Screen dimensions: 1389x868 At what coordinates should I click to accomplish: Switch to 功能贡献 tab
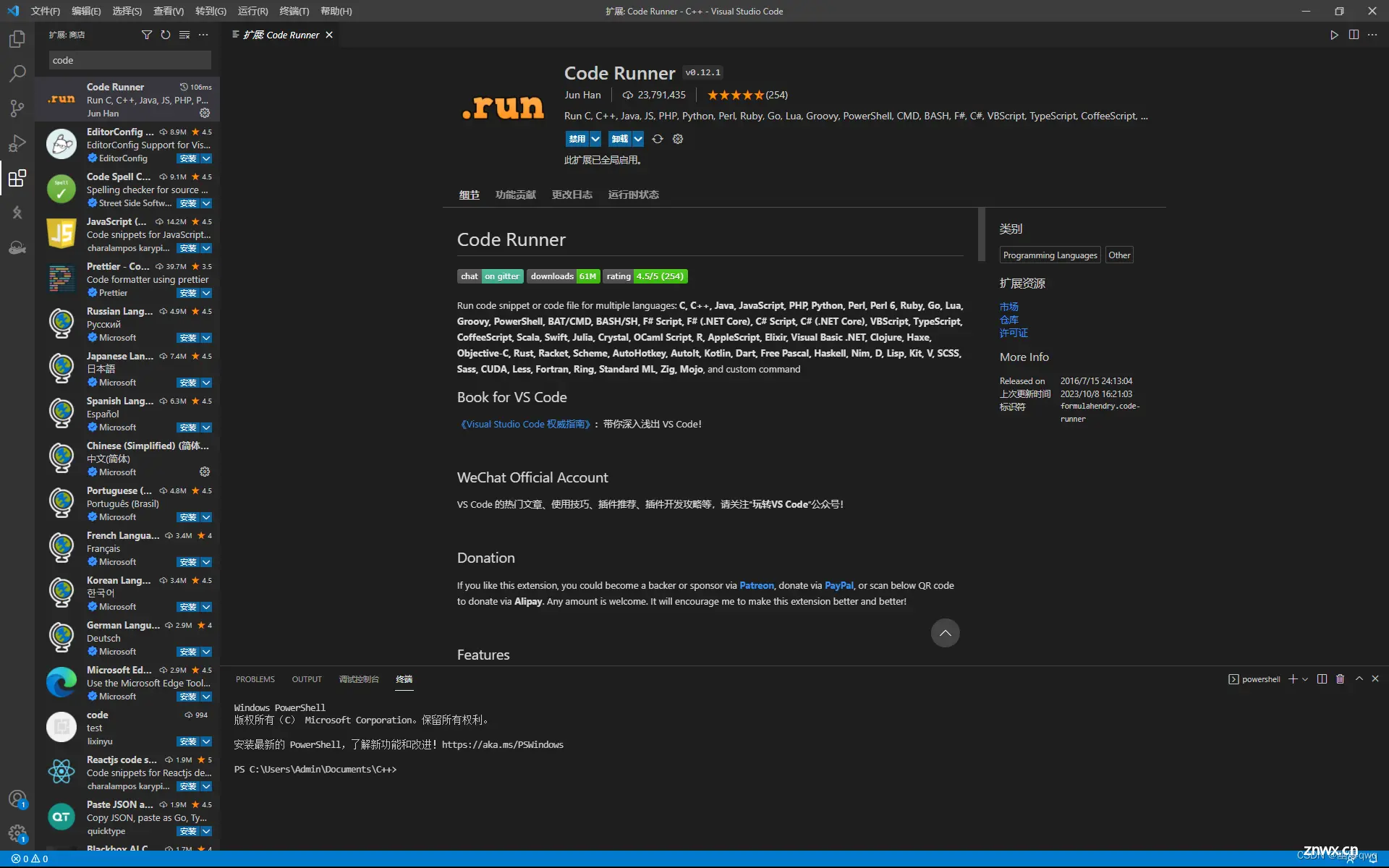[x=516, y=195]
